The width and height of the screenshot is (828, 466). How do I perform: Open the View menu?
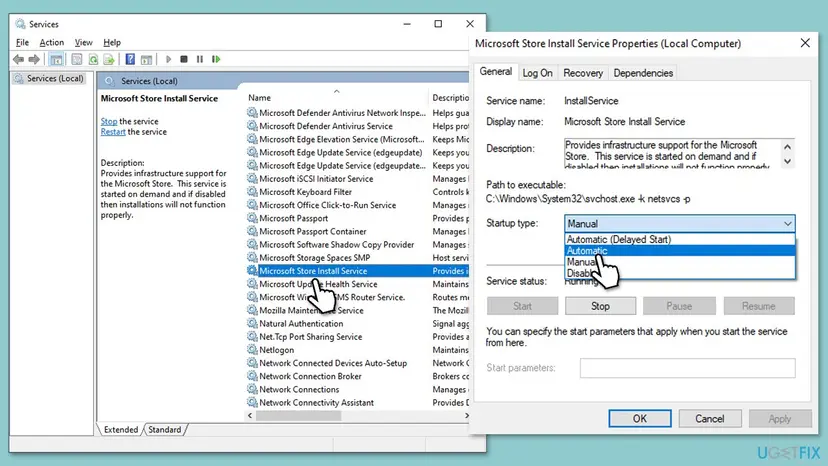[83, 42]
